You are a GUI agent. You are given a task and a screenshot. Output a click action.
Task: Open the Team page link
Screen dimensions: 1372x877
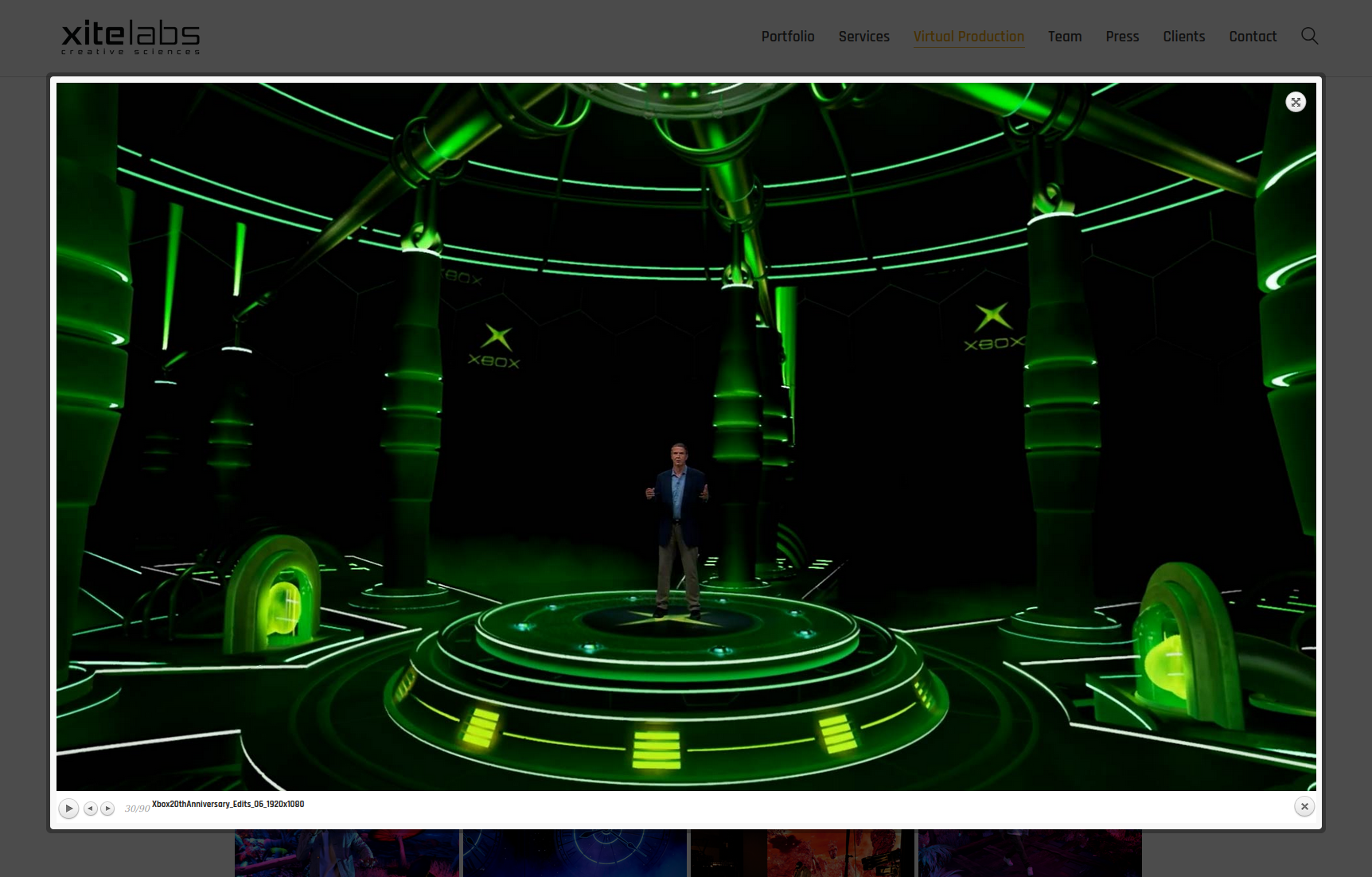point(1065,37)
